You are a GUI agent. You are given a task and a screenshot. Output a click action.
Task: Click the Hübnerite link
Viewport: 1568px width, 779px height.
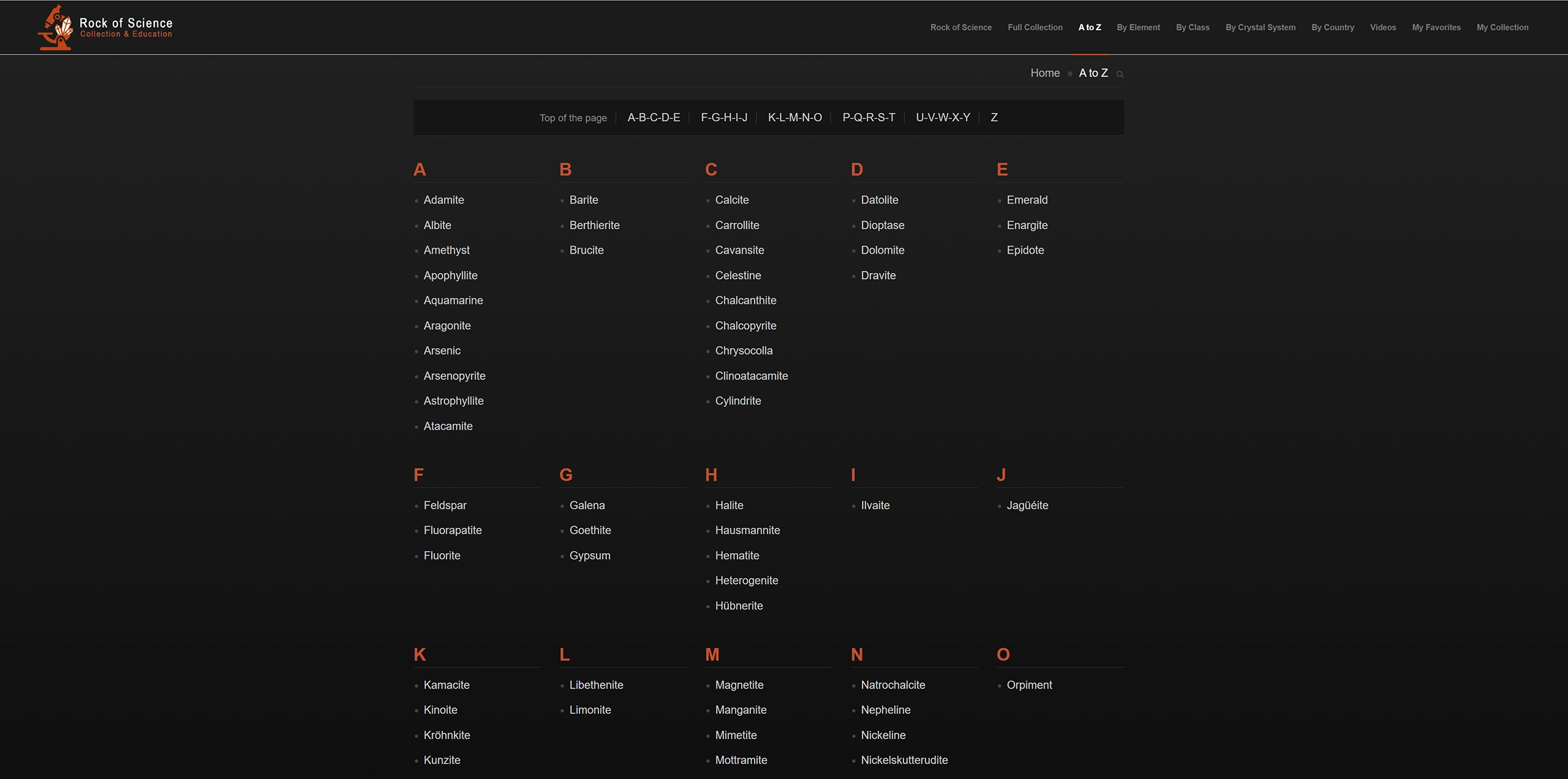pyautogui.click(x=739, y=606)
